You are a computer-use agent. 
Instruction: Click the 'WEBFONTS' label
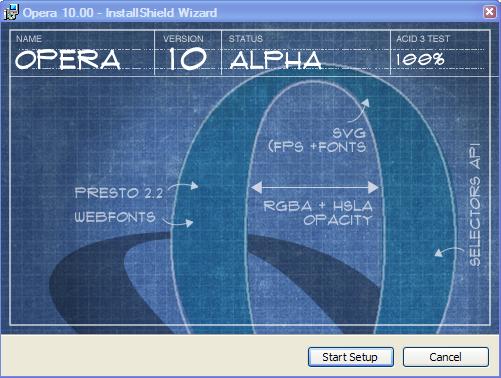click(x=115, y=217)
